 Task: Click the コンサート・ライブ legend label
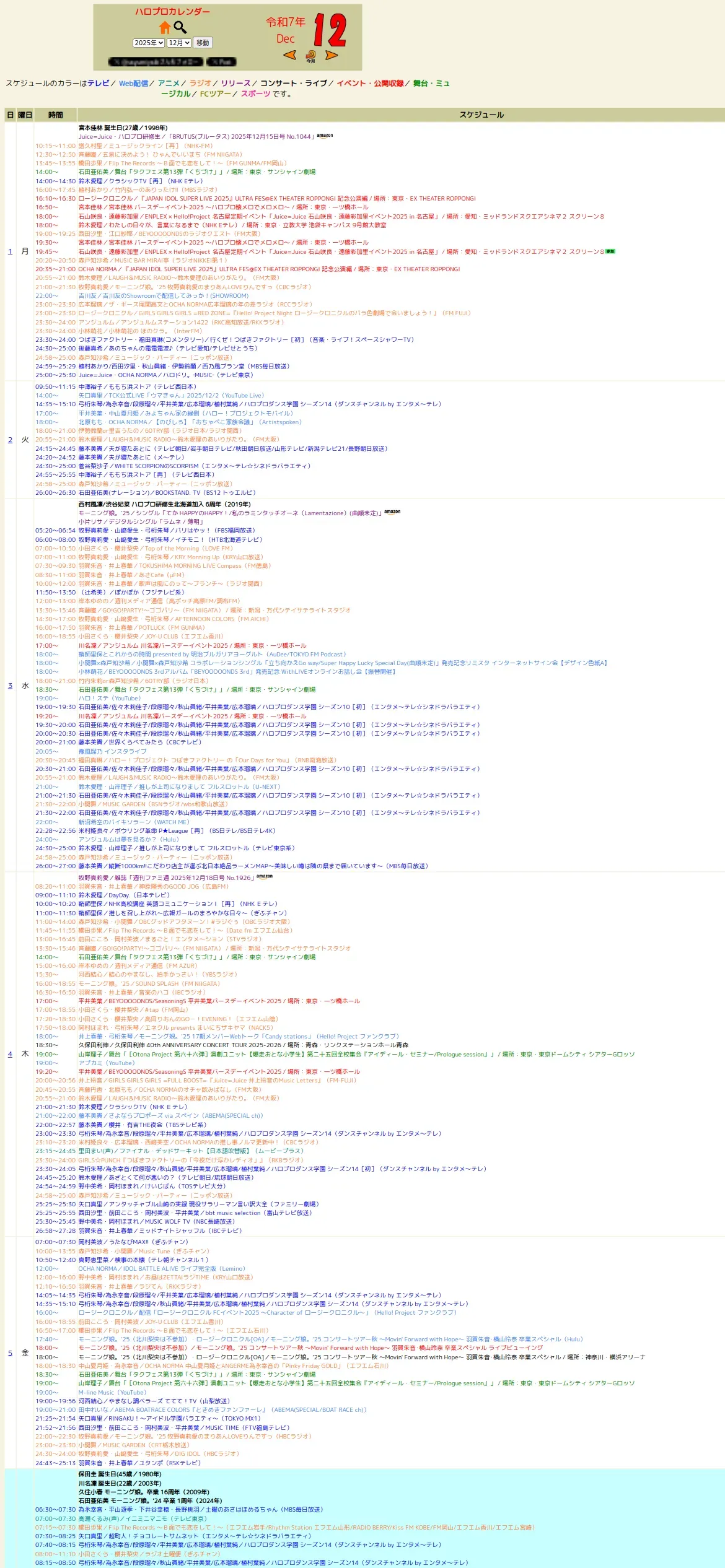pos(294,83)
